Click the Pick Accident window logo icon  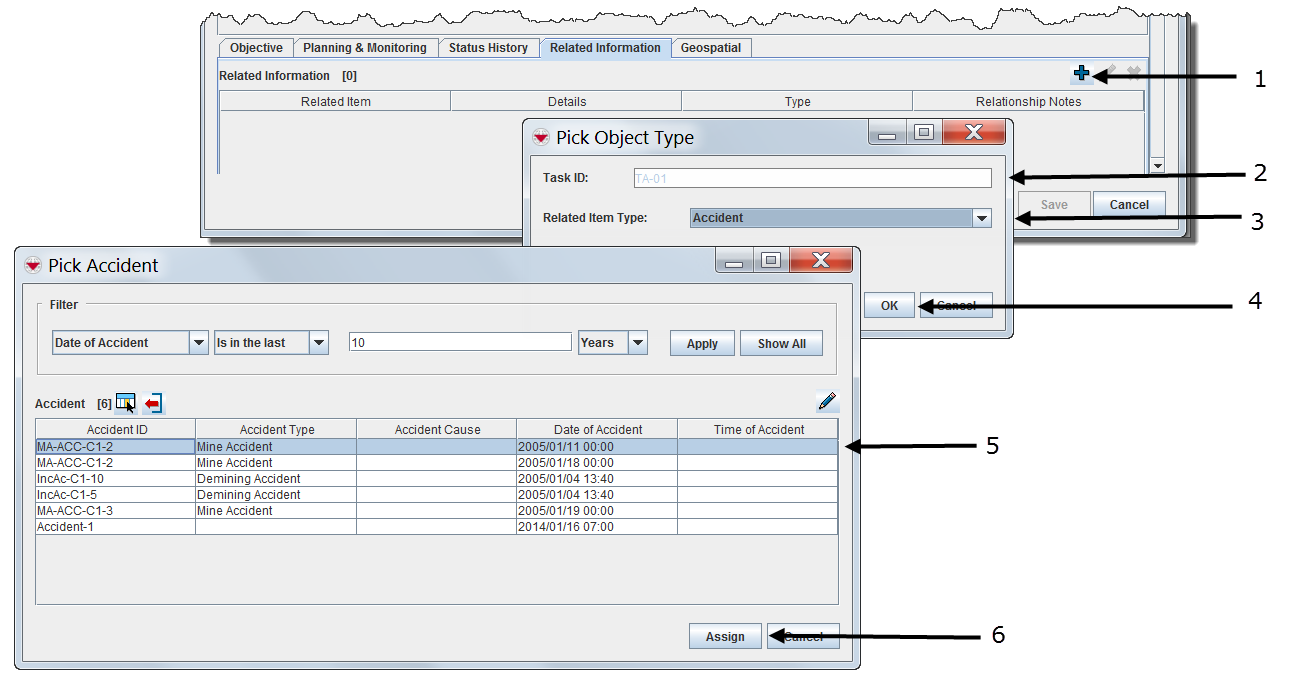33,265
